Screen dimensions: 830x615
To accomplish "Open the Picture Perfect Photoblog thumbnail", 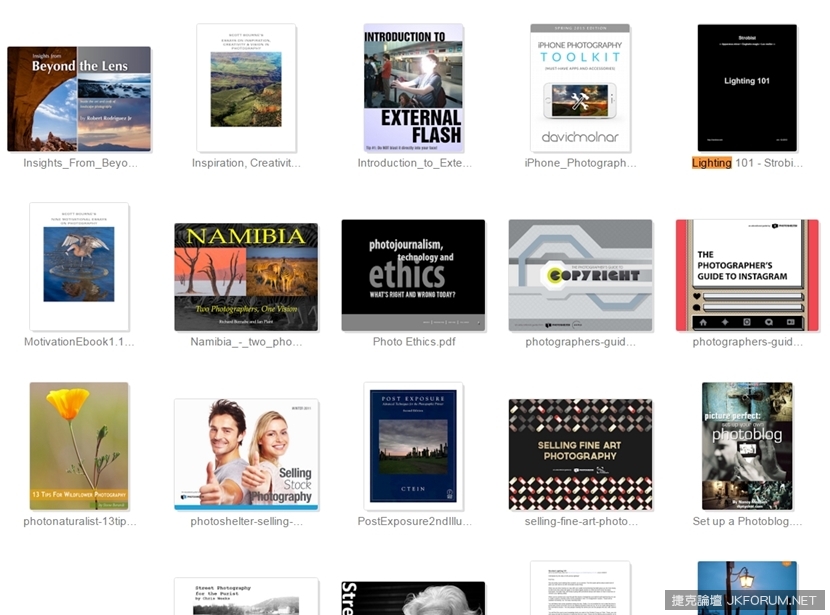I will tap(747, 446).
